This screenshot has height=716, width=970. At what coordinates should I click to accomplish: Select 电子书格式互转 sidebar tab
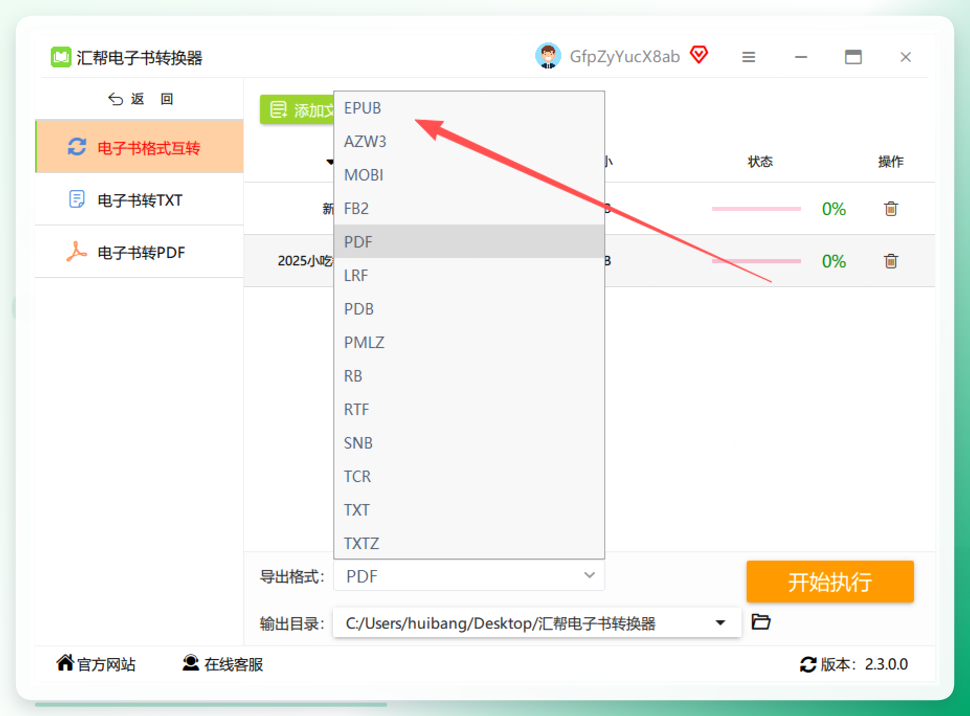140,147
